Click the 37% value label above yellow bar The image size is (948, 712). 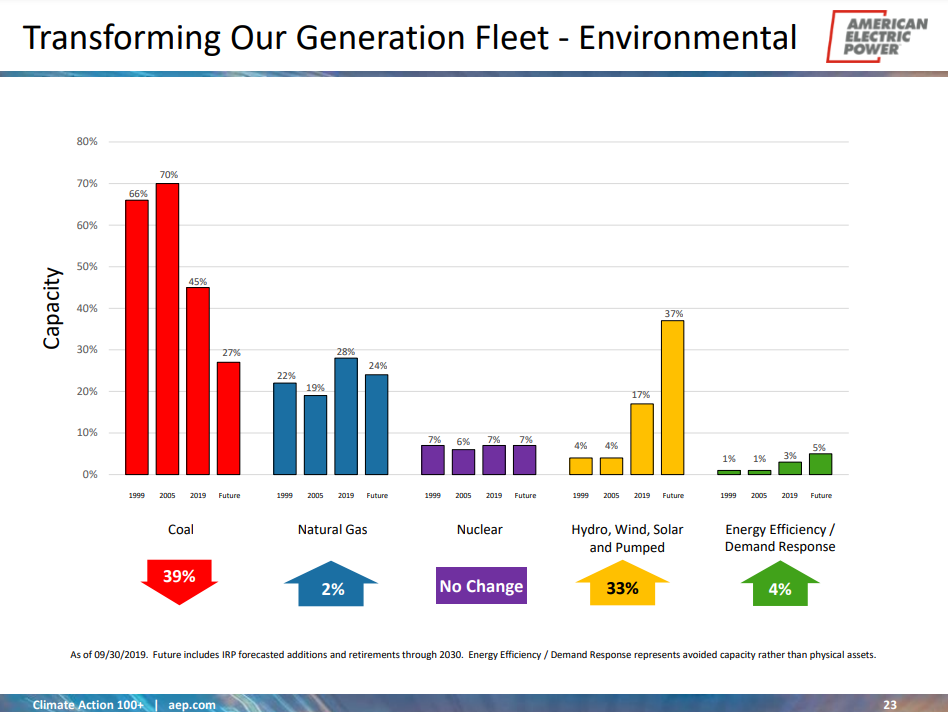point(674,314)
